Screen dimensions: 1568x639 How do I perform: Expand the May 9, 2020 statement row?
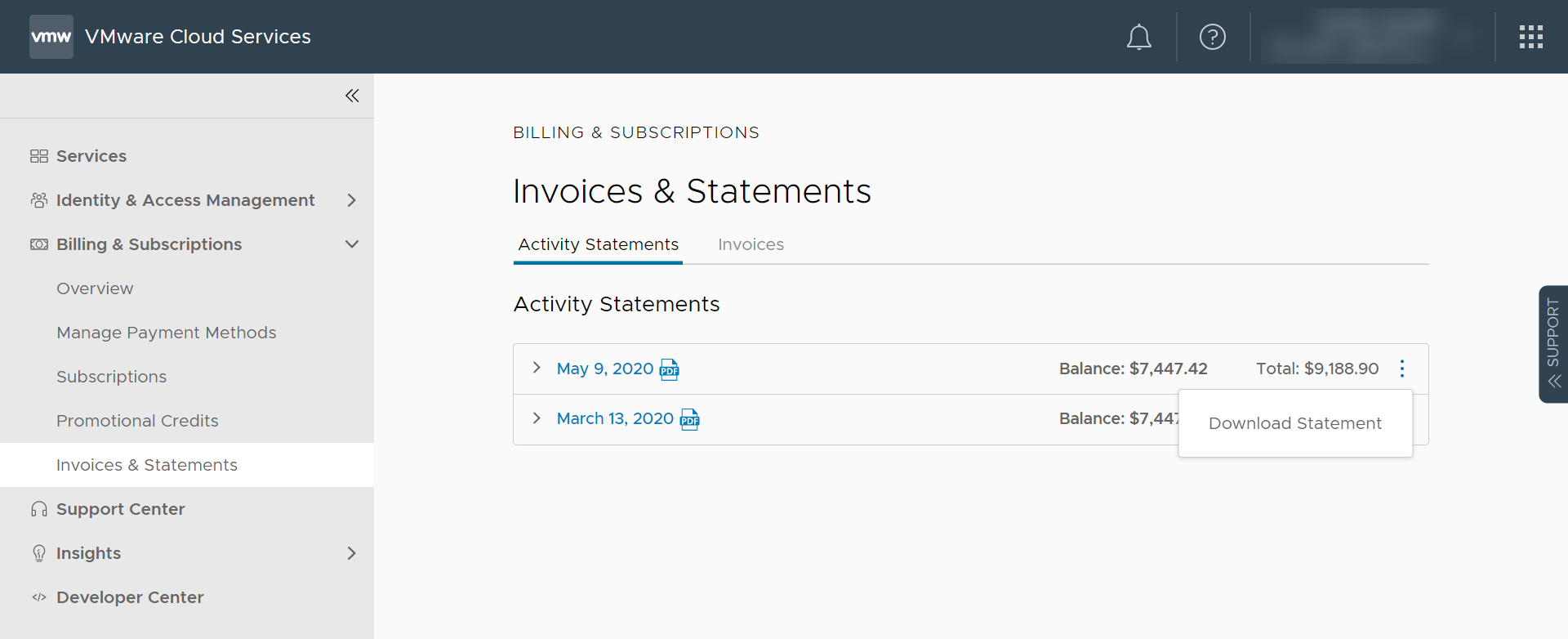pos(537,368)
